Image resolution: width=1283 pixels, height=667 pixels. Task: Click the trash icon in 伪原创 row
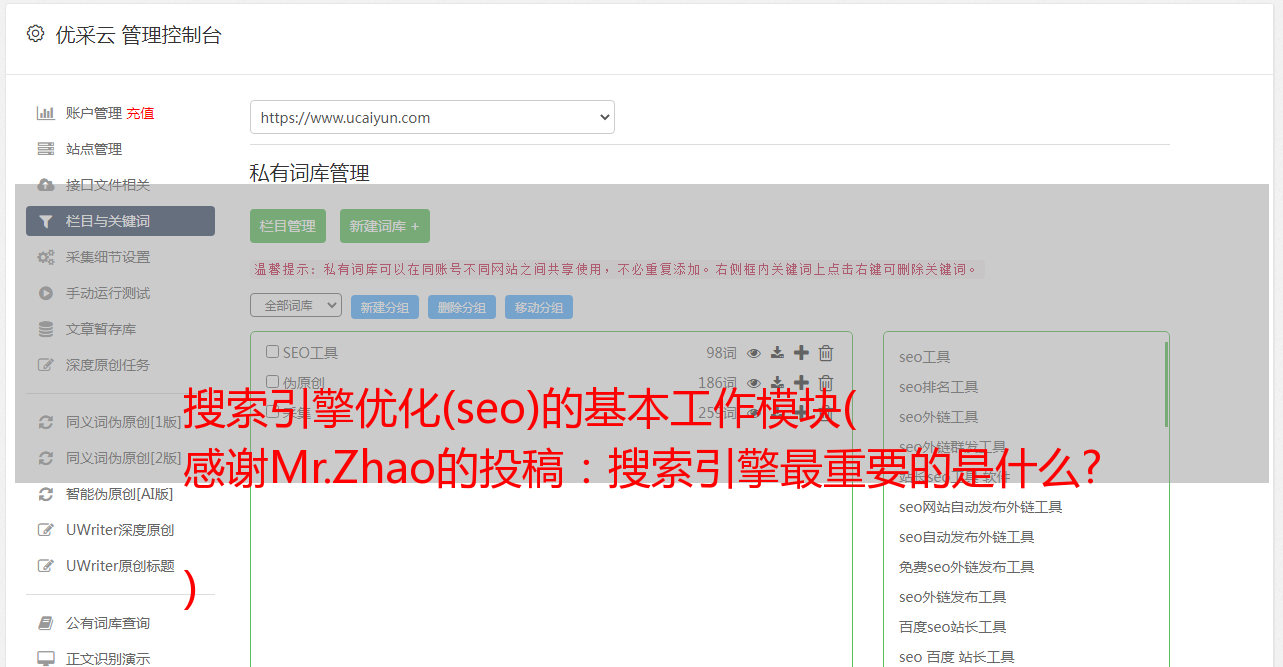click(x=826, y=382)
